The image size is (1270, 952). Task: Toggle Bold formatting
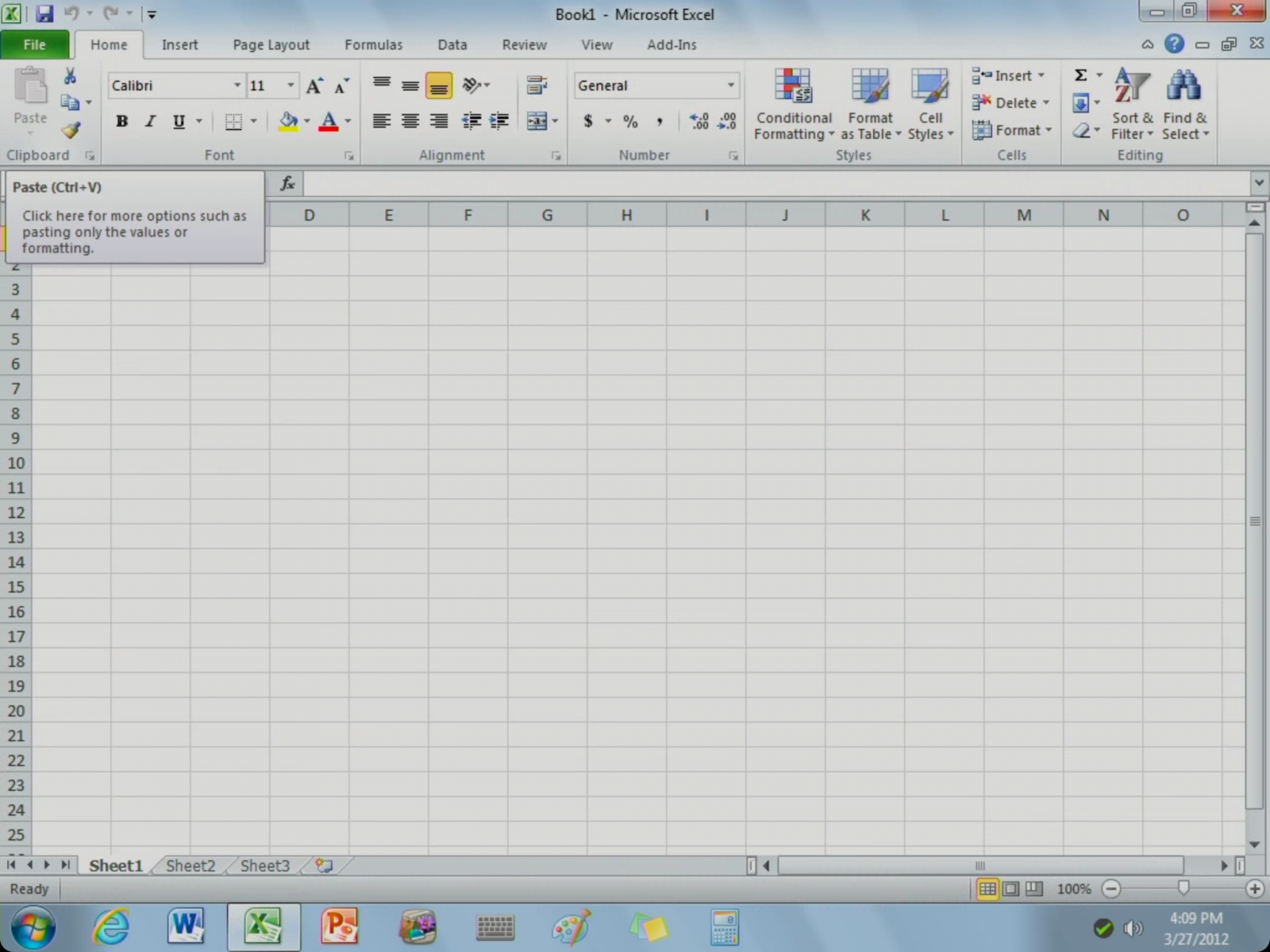coord(121,121)
